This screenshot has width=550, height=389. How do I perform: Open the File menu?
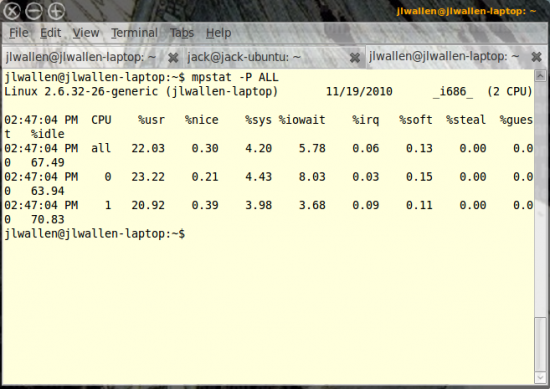coord(19,33)
